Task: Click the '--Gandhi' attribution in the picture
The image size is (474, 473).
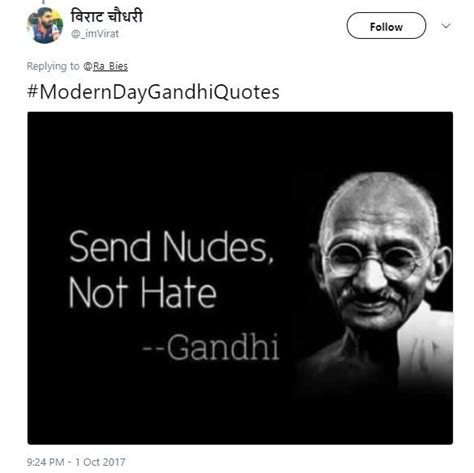Action: (211, 347)
